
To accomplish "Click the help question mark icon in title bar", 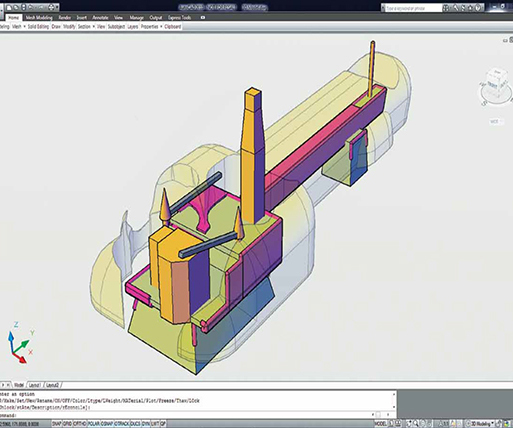I will point(479,8).
